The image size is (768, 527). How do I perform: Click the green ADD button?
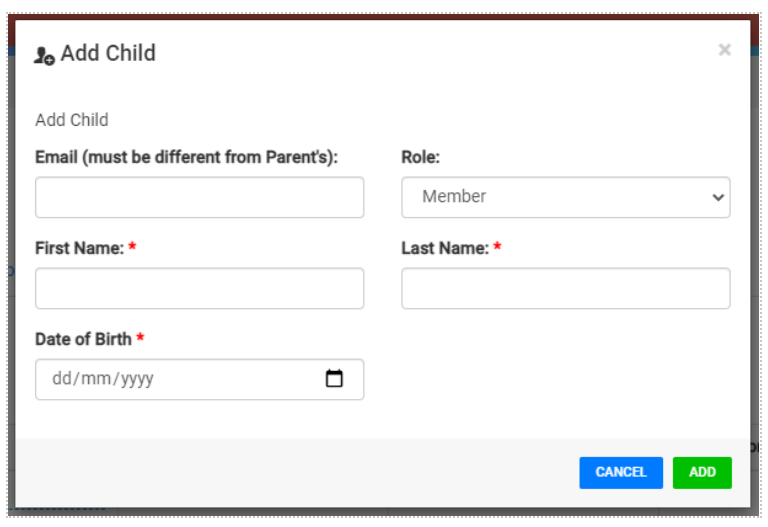702,473
